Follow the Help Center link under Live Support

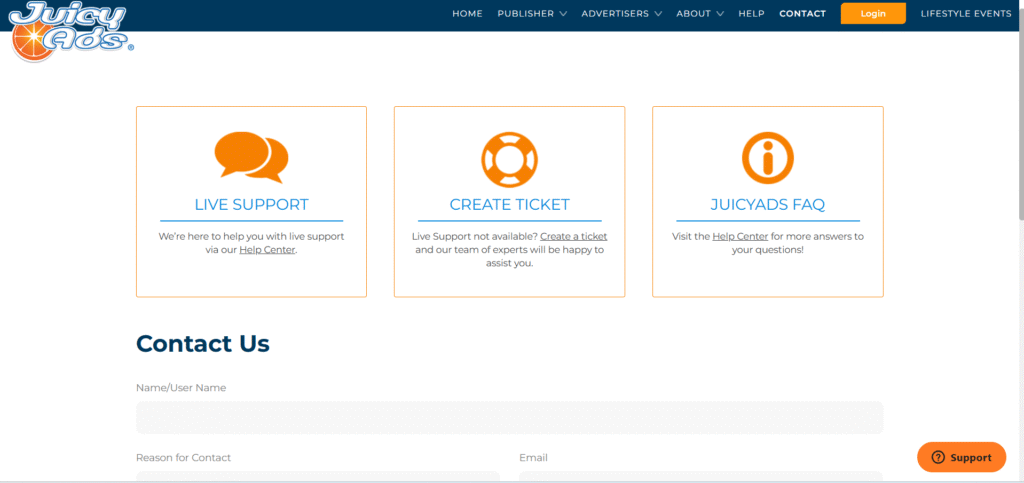(267, 250)
